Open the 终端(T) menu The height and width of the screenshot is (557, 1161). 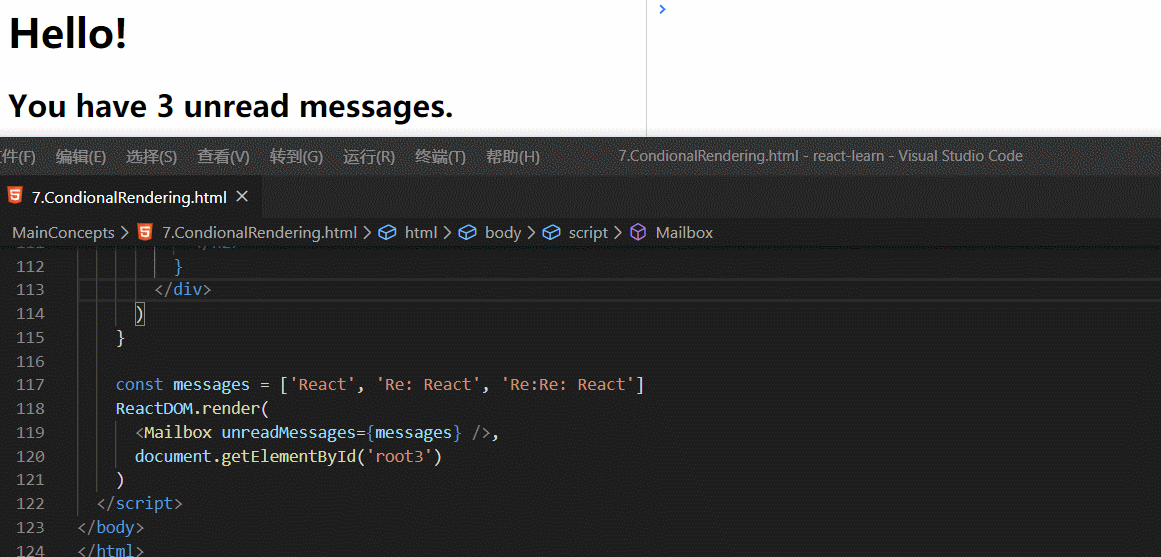440,157
